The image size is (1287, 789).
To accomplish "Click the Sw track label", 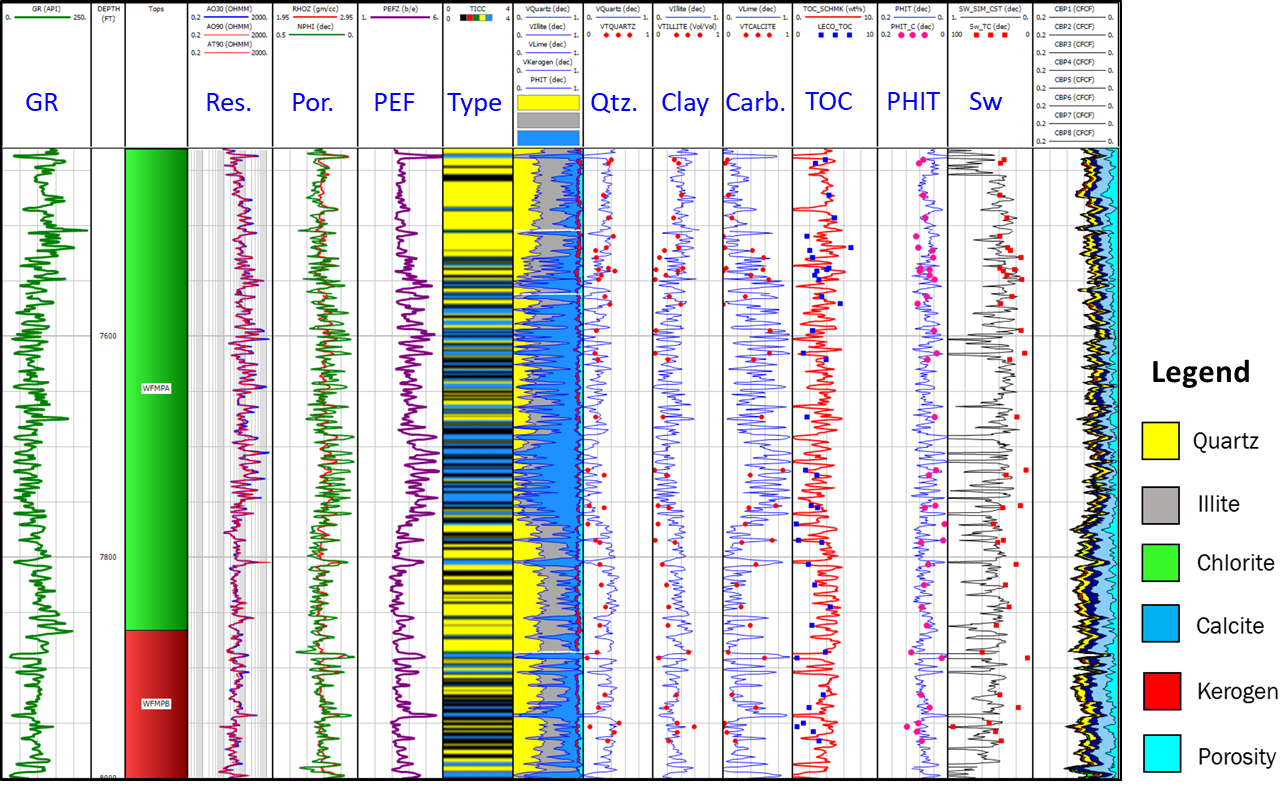I will coord(985,102).
